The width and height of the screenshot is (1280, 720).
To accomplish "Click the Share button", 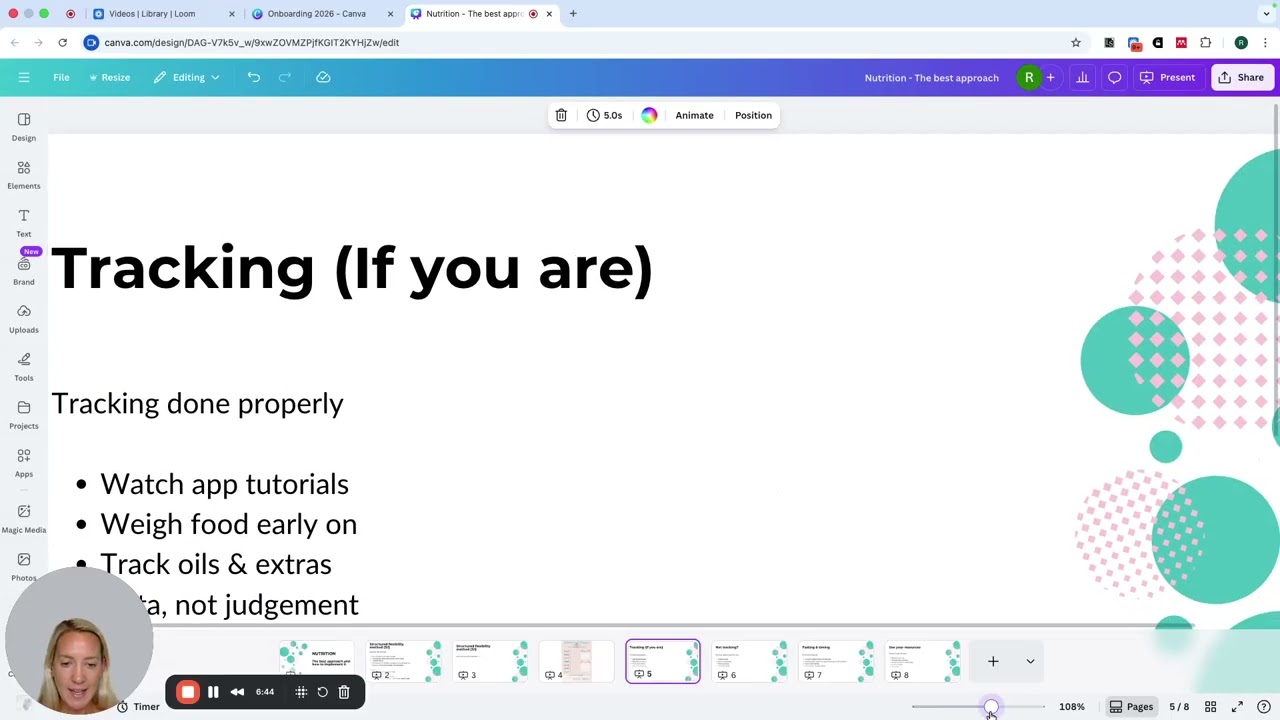I will coord(1241,77).
